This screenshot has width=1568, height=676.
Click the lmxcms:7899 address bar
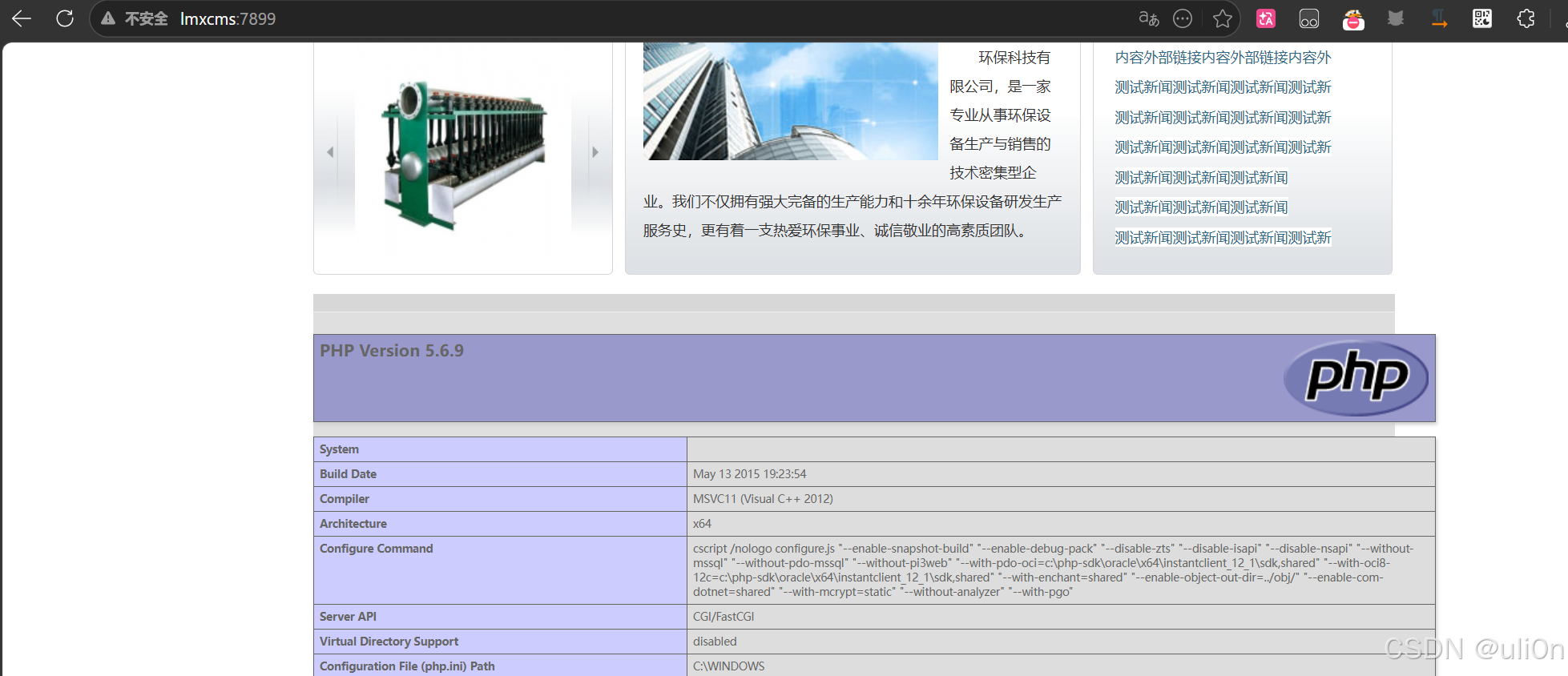tap(228, 18)
